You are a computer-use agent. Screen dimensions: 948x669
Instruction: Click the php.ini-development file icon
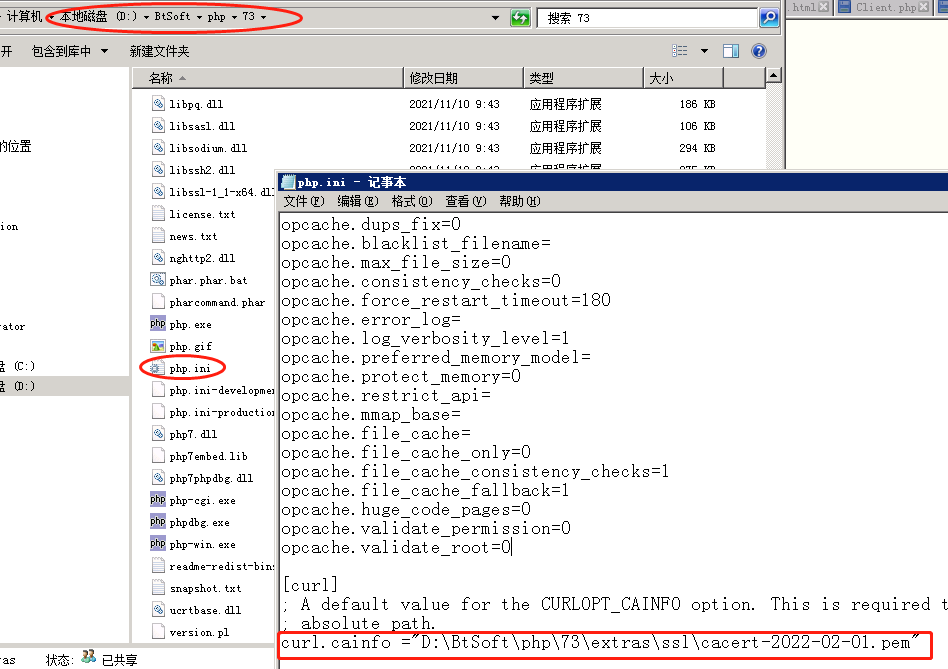(158, 390)
